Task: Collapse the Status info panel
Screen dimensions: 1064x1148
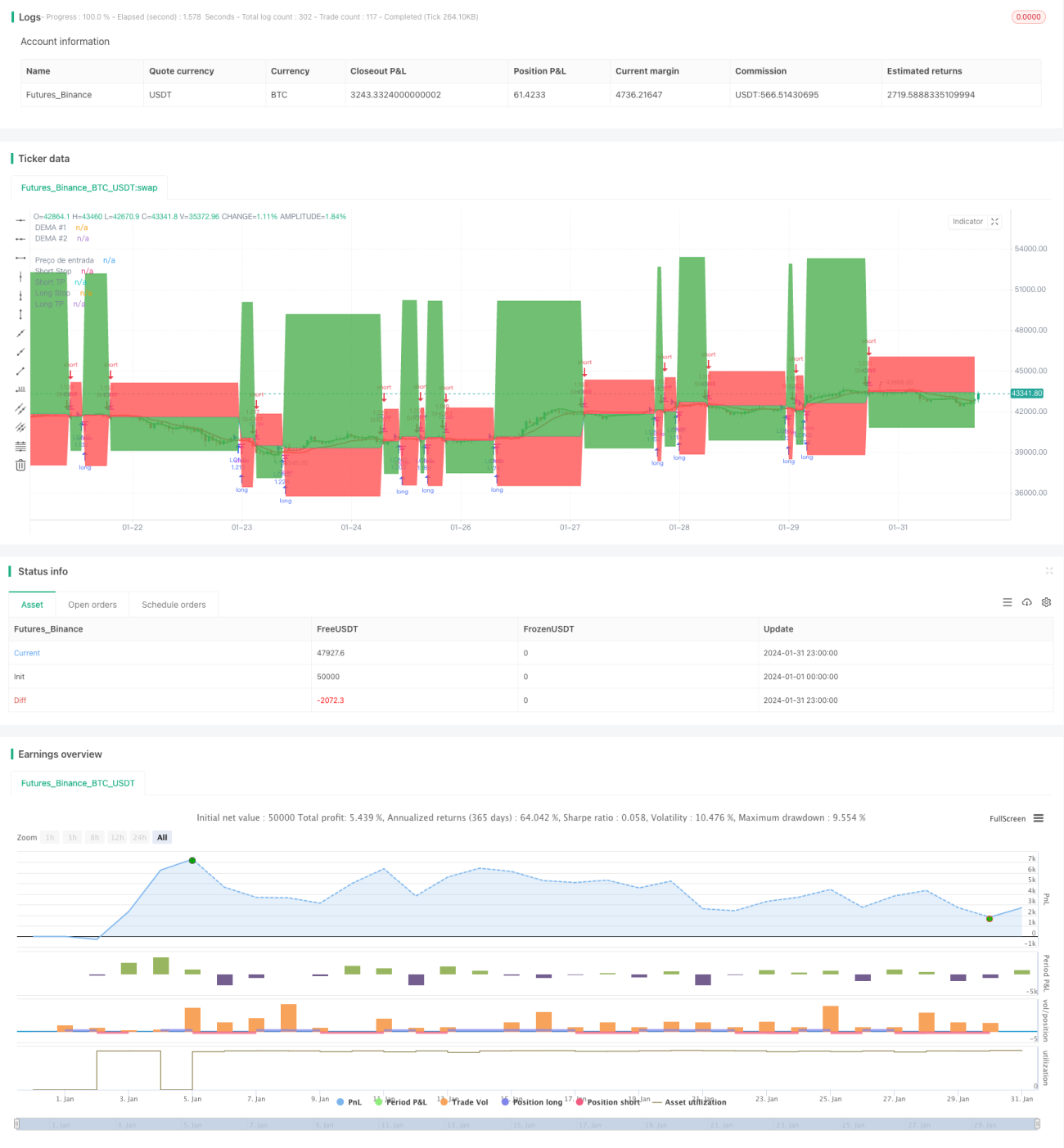Action: [x=1049, y=571]
